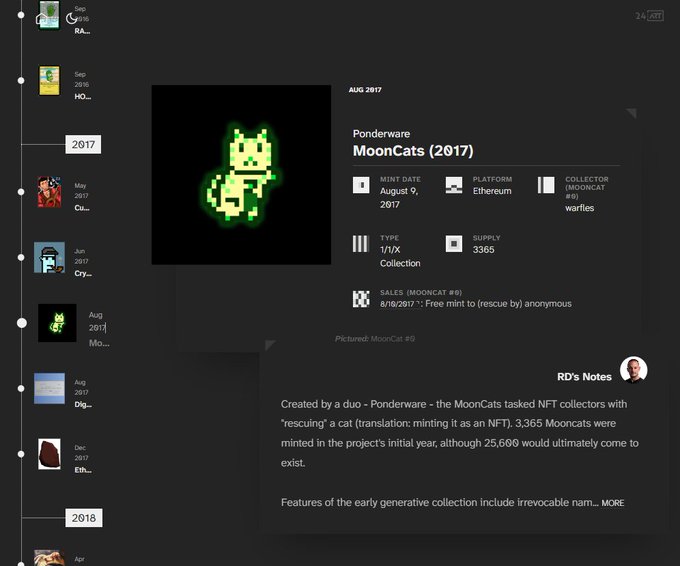Open the Dec 2017 Eth... rock thumbnail
Screen dimensions: 680x566
tap(49, 454)
